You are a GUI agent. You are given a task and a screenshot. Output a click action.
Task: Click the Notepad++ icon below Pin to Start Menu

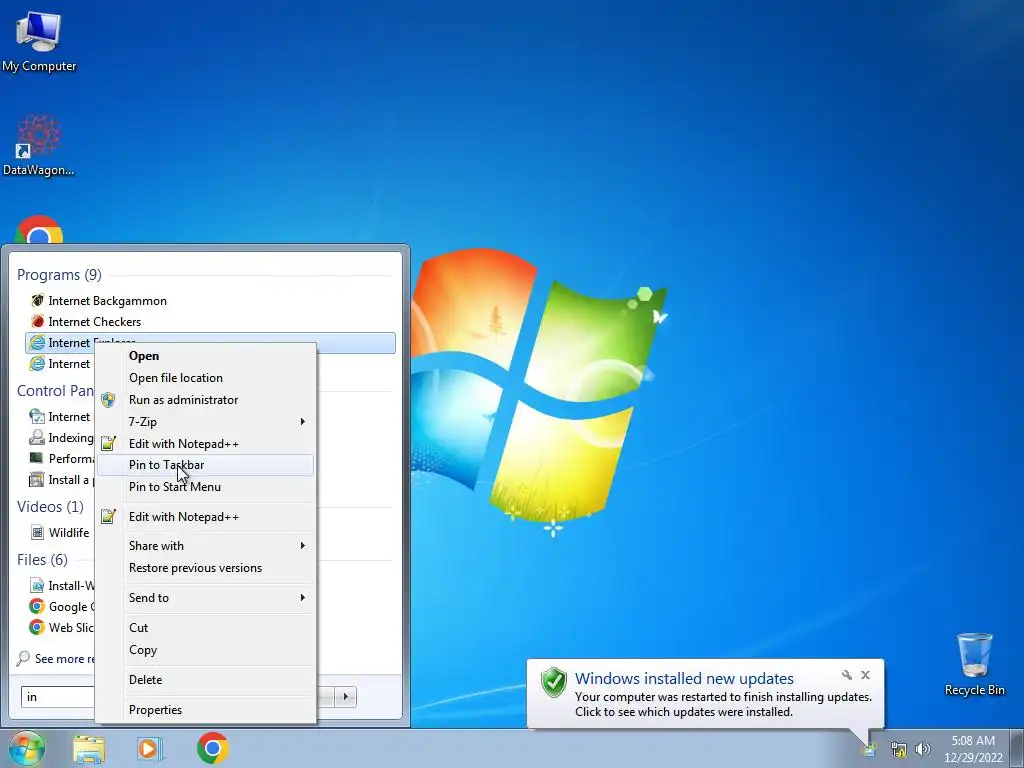(108, 517)
